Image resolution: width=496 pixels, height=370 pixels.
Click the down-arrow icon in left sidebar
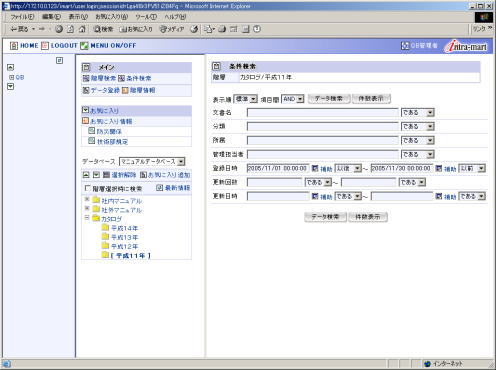point(11,87)
